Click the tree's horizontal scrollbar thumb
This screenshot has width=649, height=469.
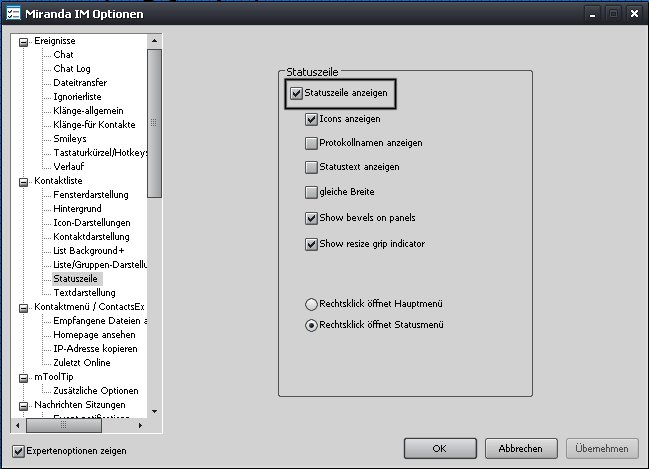click(64, 425)
